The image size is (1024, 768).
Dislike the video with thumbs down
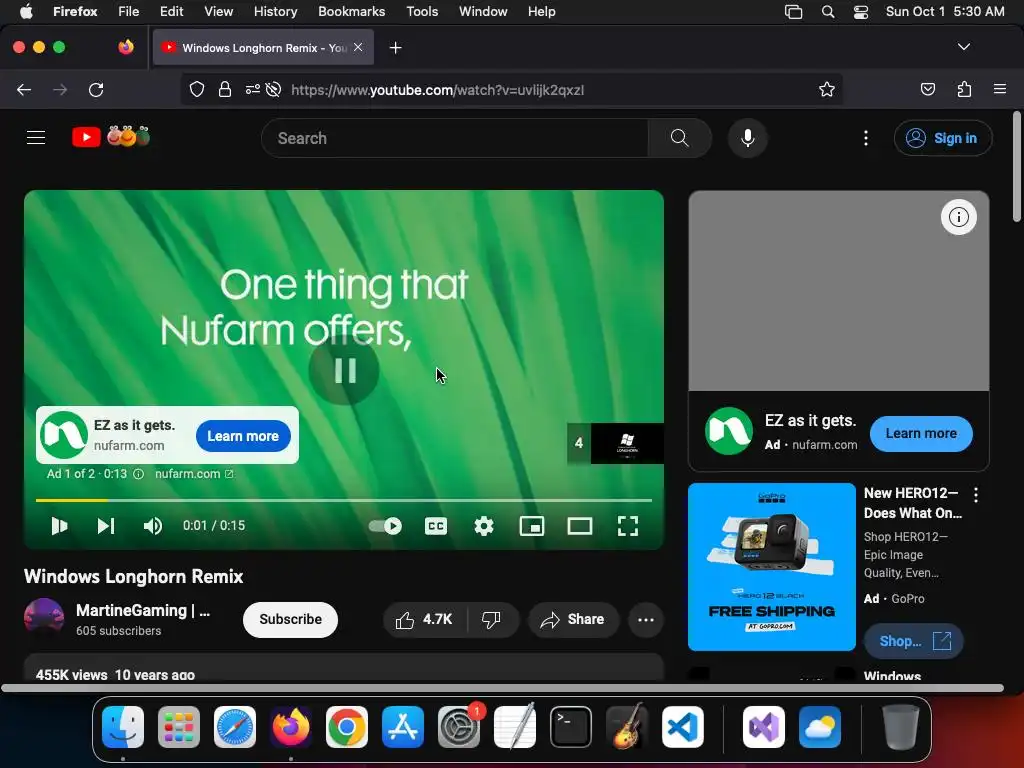(x=491, y=619)
